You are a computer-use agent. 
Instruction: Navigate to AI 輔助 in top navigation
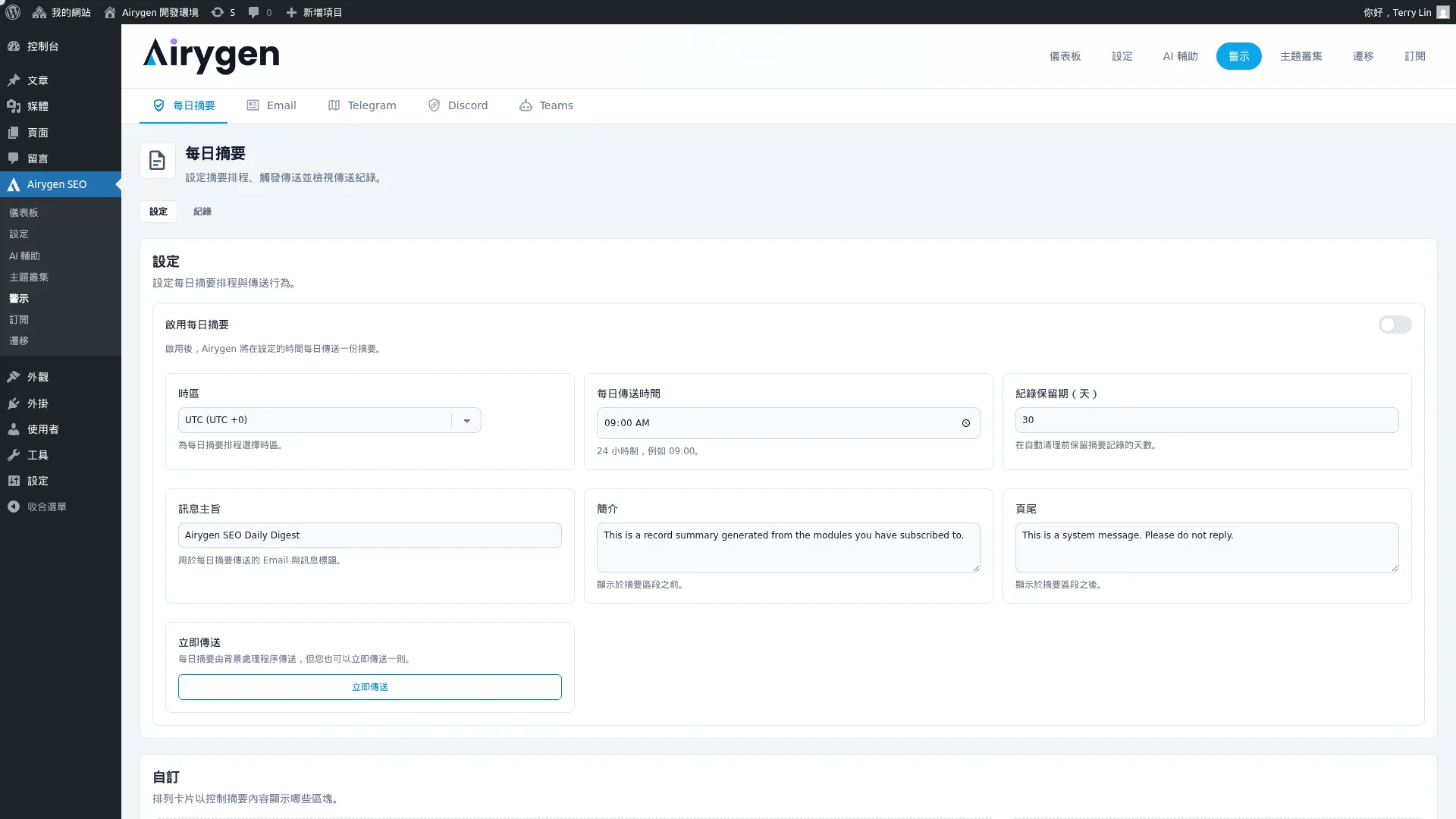[1179, 56]
